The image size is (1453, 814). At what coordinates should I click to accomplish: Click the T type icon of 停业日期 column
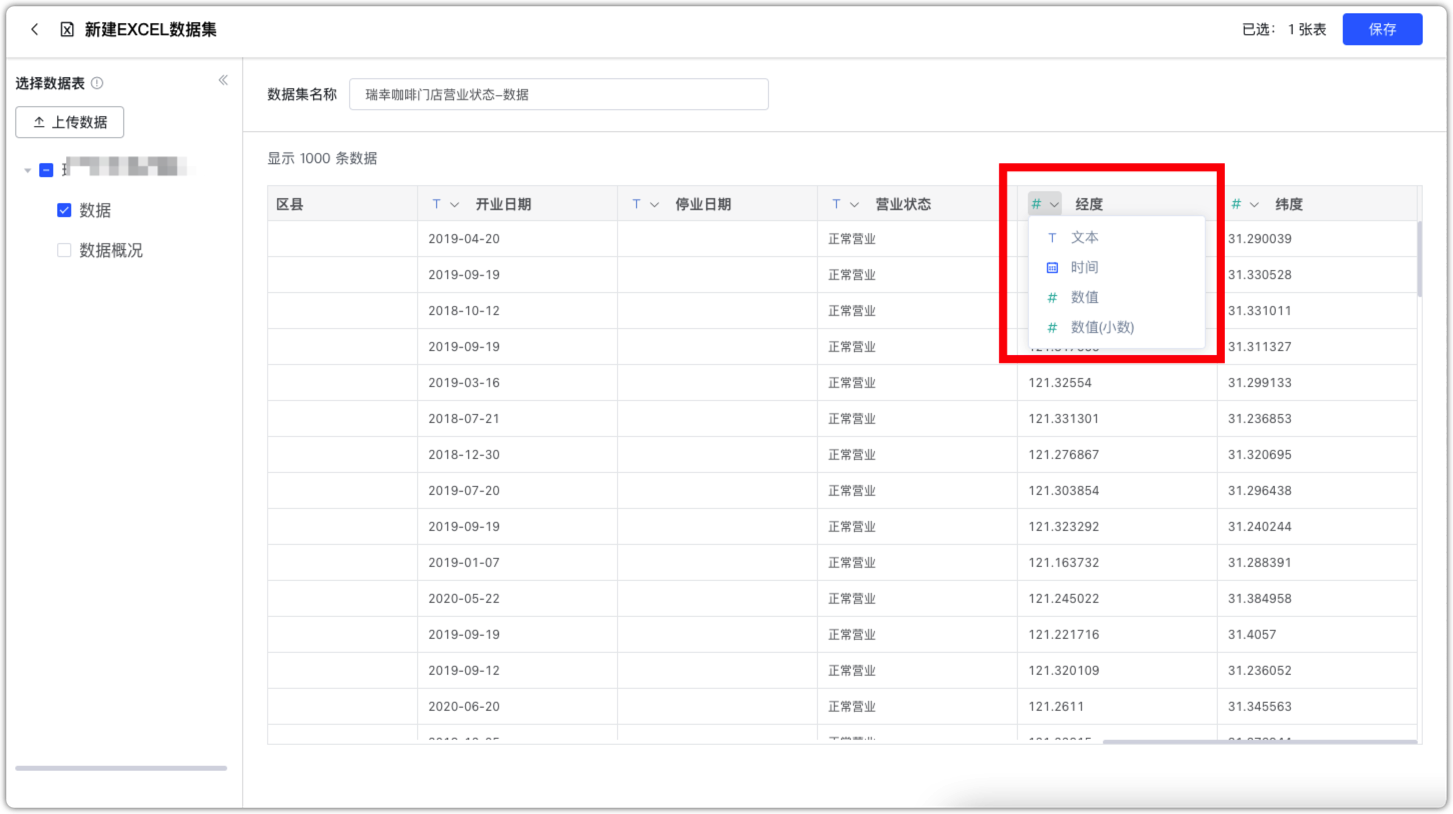(636, 204)
